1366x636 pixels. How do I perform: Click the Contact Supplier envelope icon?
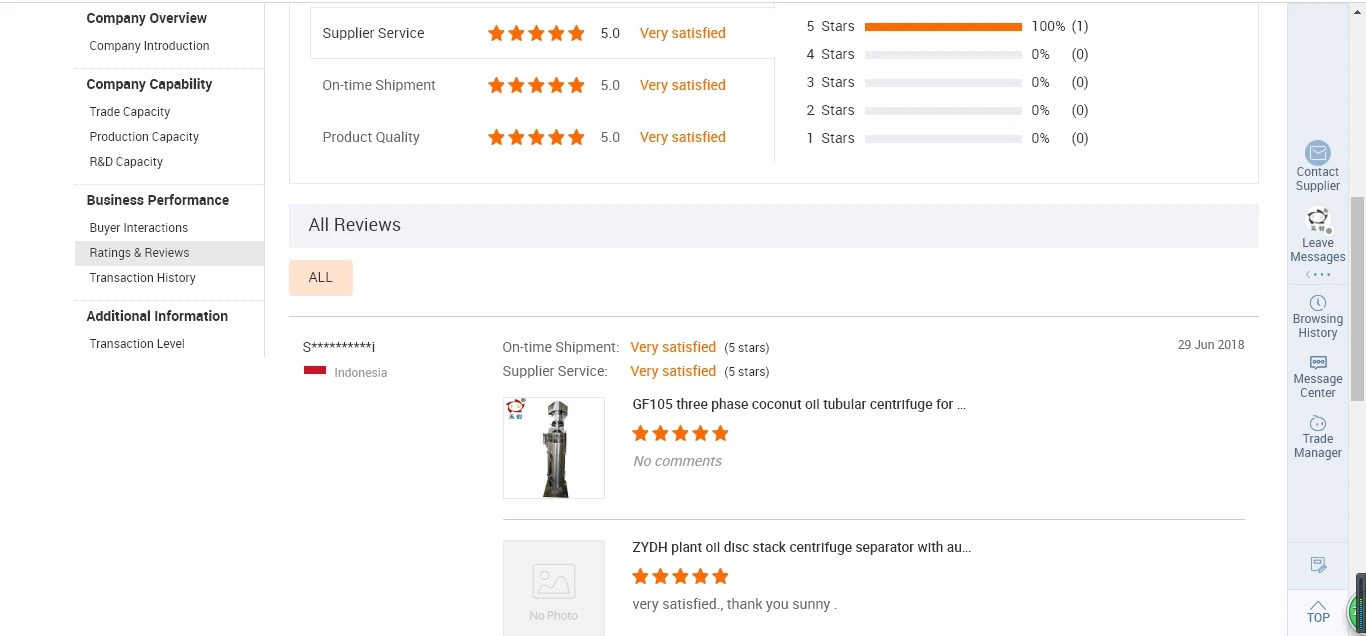1318,154
